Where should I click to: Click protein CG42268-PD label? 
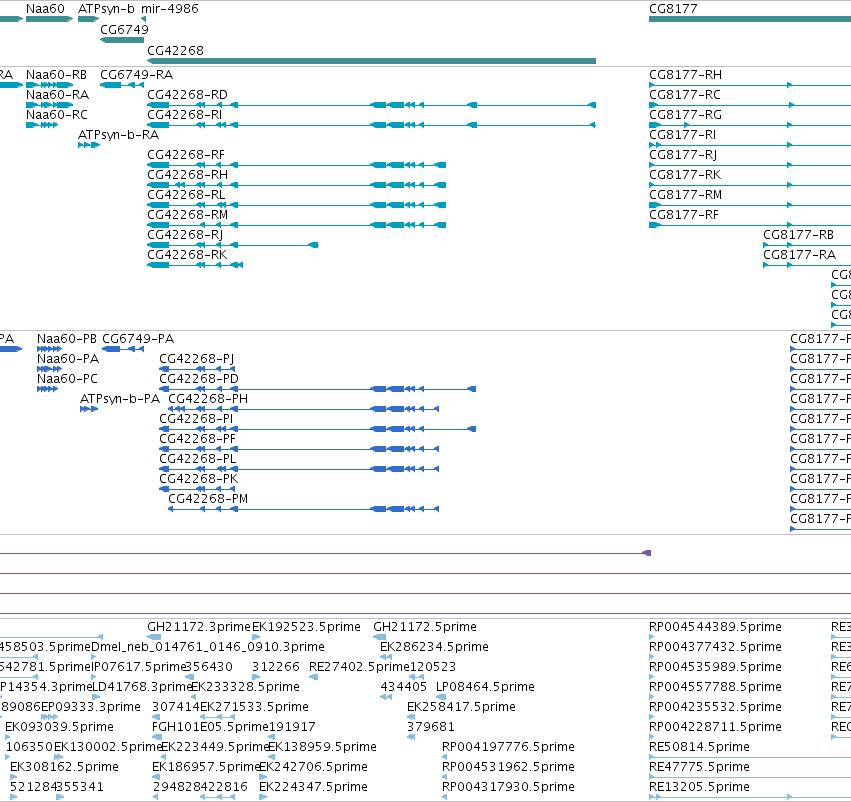pos(199,379)
